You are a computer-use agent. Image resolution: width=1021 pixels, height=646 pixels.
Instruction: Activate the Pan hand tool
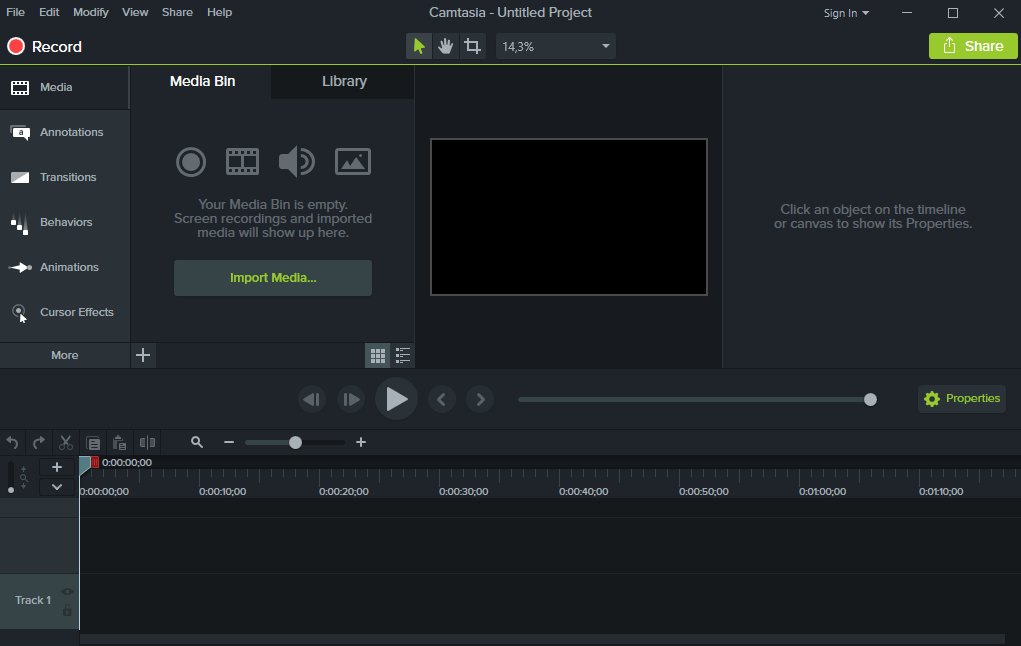tap(446, 46)
